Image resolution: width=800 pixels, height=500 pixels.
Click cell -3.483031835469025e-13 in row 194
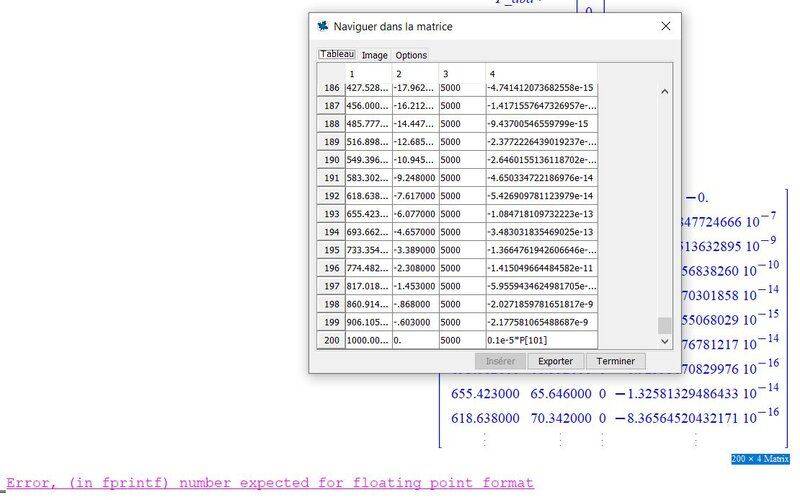[541, 232]
